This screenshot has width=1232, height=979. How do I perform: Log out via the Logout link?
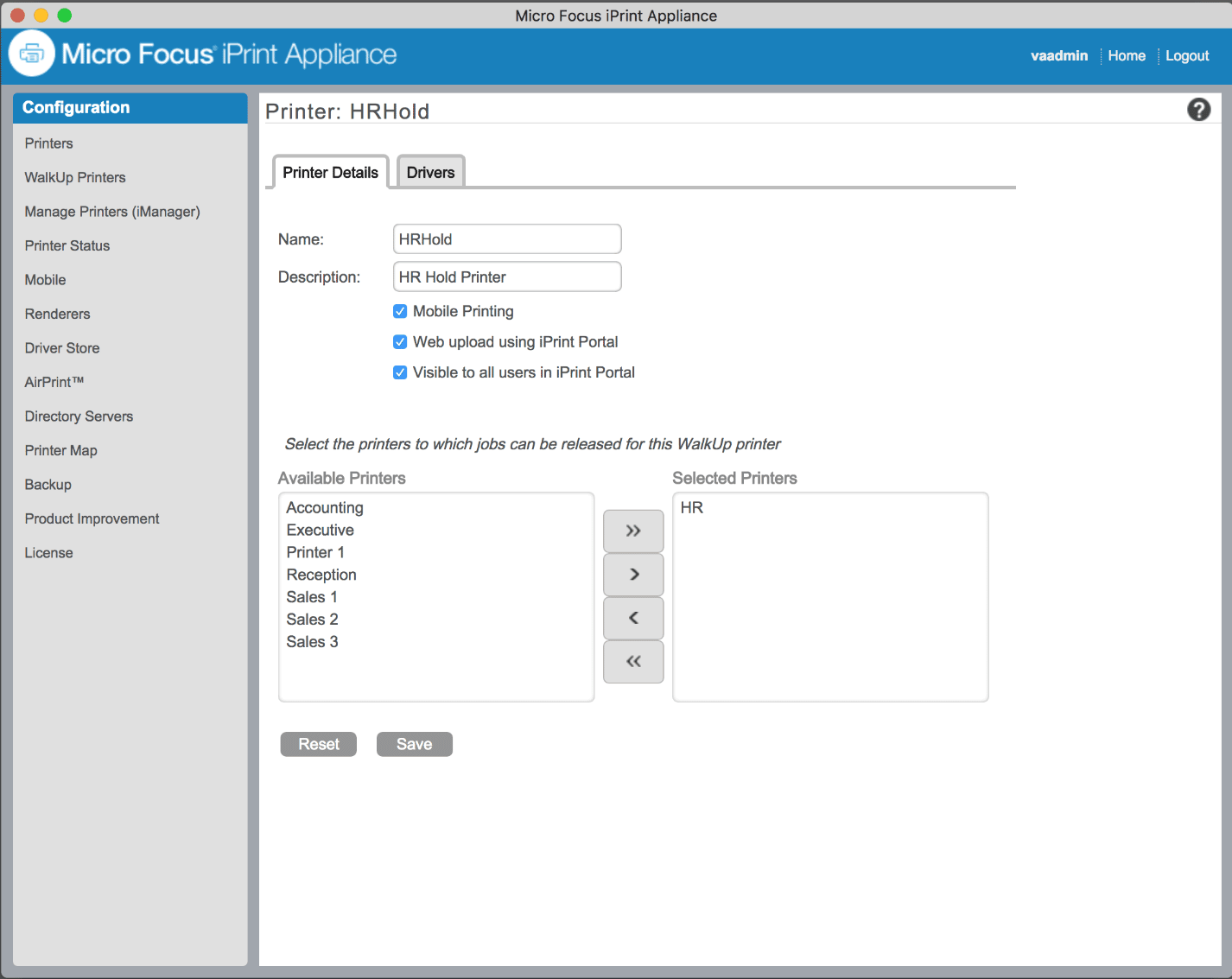coord(1187,55)
